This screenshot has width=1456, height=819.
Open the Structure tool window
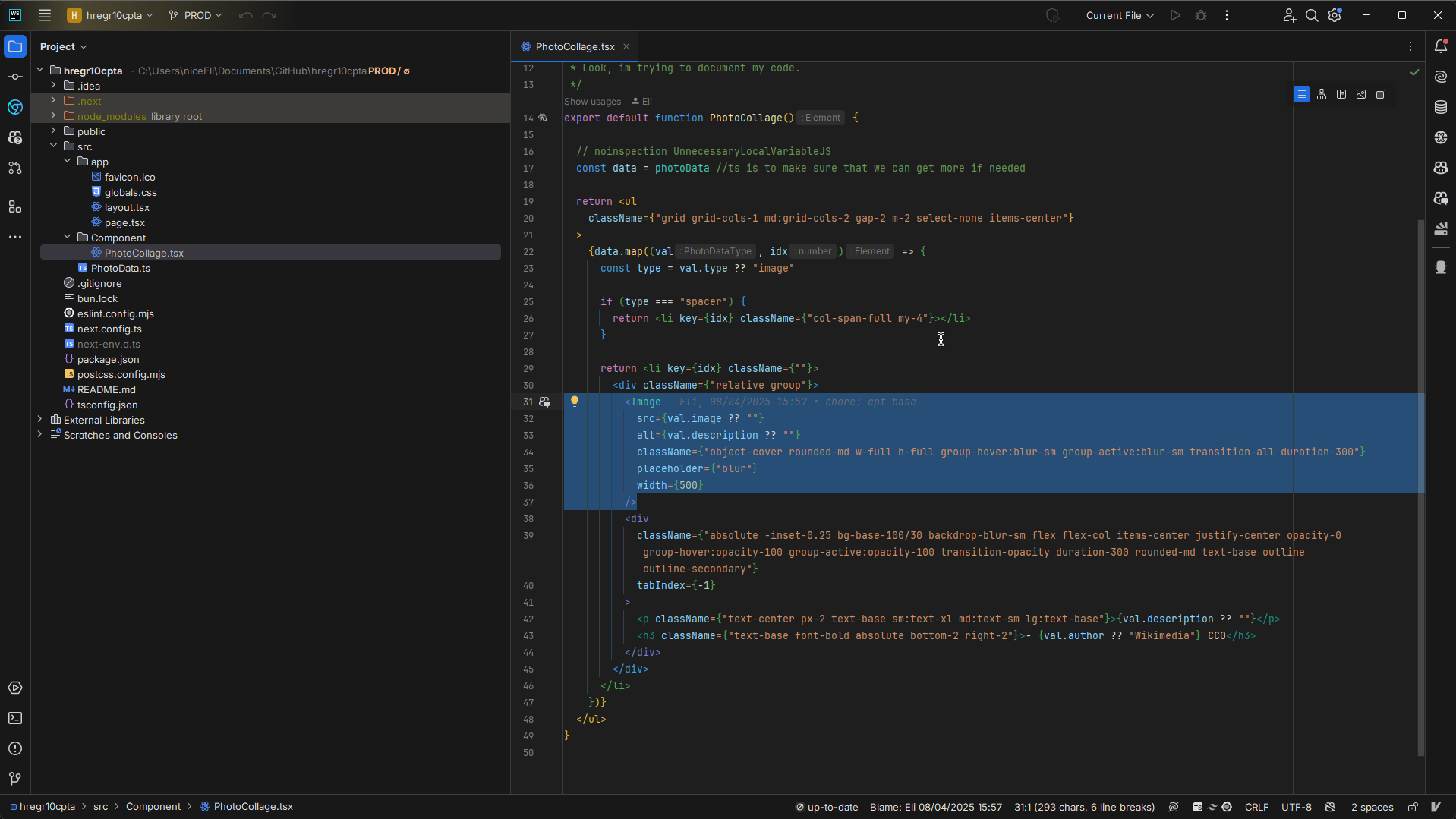tap(15, 206)
